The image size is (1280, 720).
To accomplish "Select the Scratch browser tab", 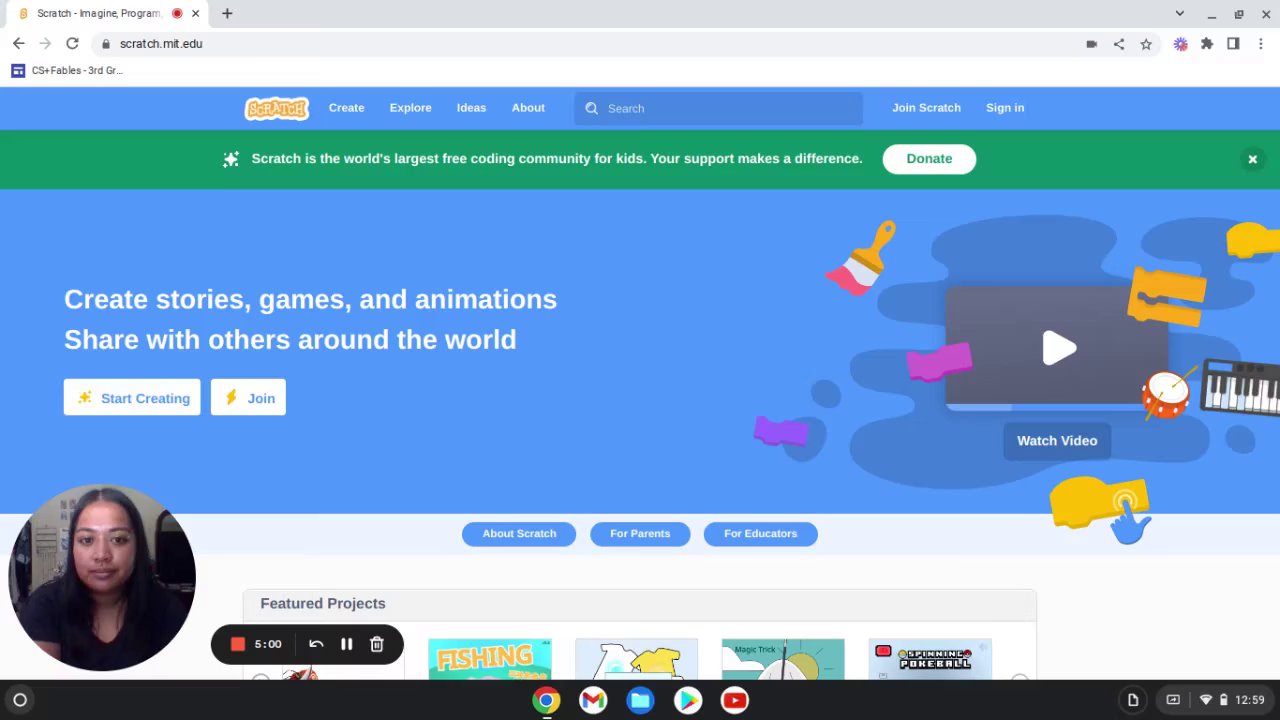I will pyautogui.click(x=108, y=14).
